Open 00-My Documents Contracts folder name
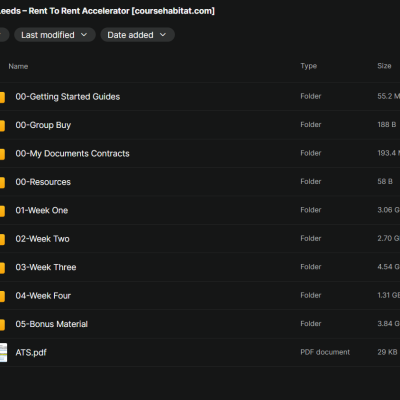 tap(72, 153)
